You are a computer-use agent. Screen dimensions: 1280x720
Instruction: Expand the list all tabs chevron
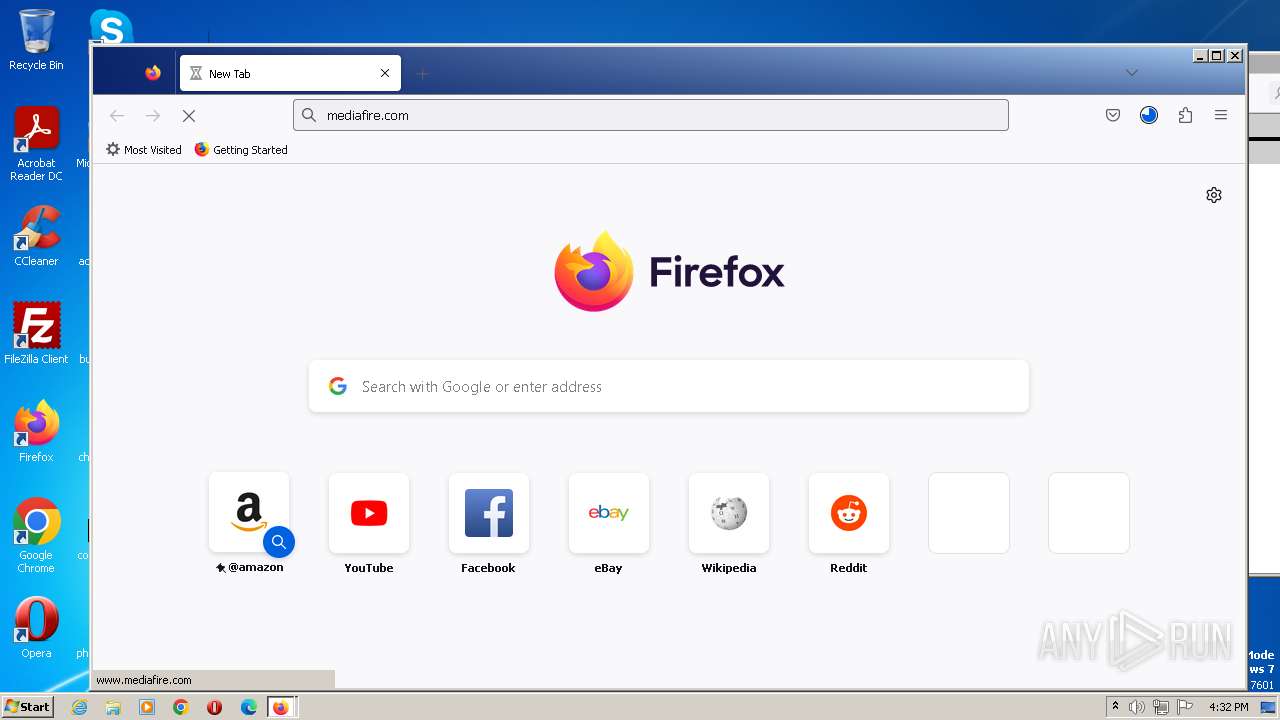[x=1131, y=73]
